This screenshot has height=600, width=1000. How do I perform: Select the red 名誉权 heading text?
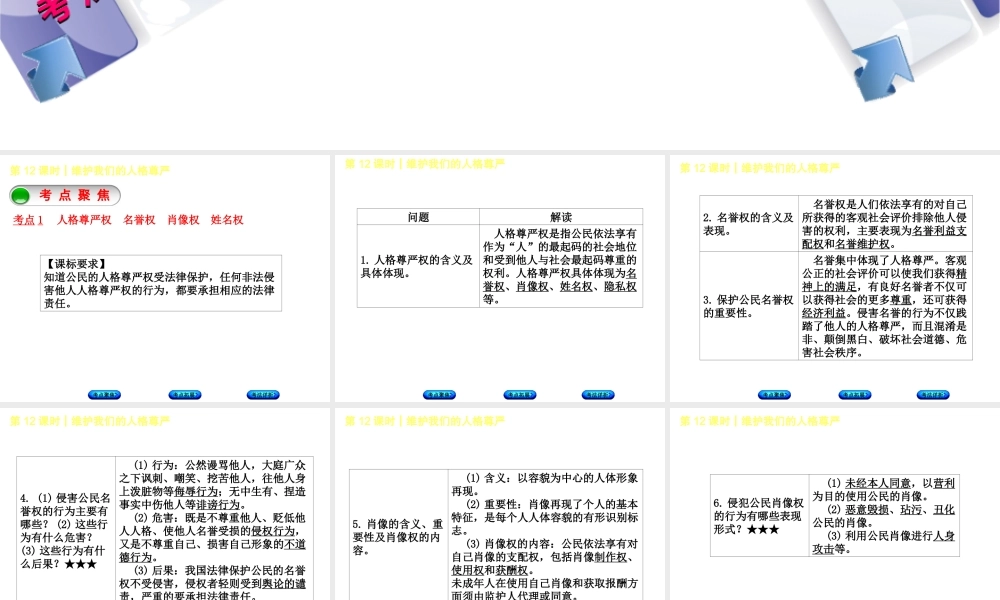(x=139, y=220)
